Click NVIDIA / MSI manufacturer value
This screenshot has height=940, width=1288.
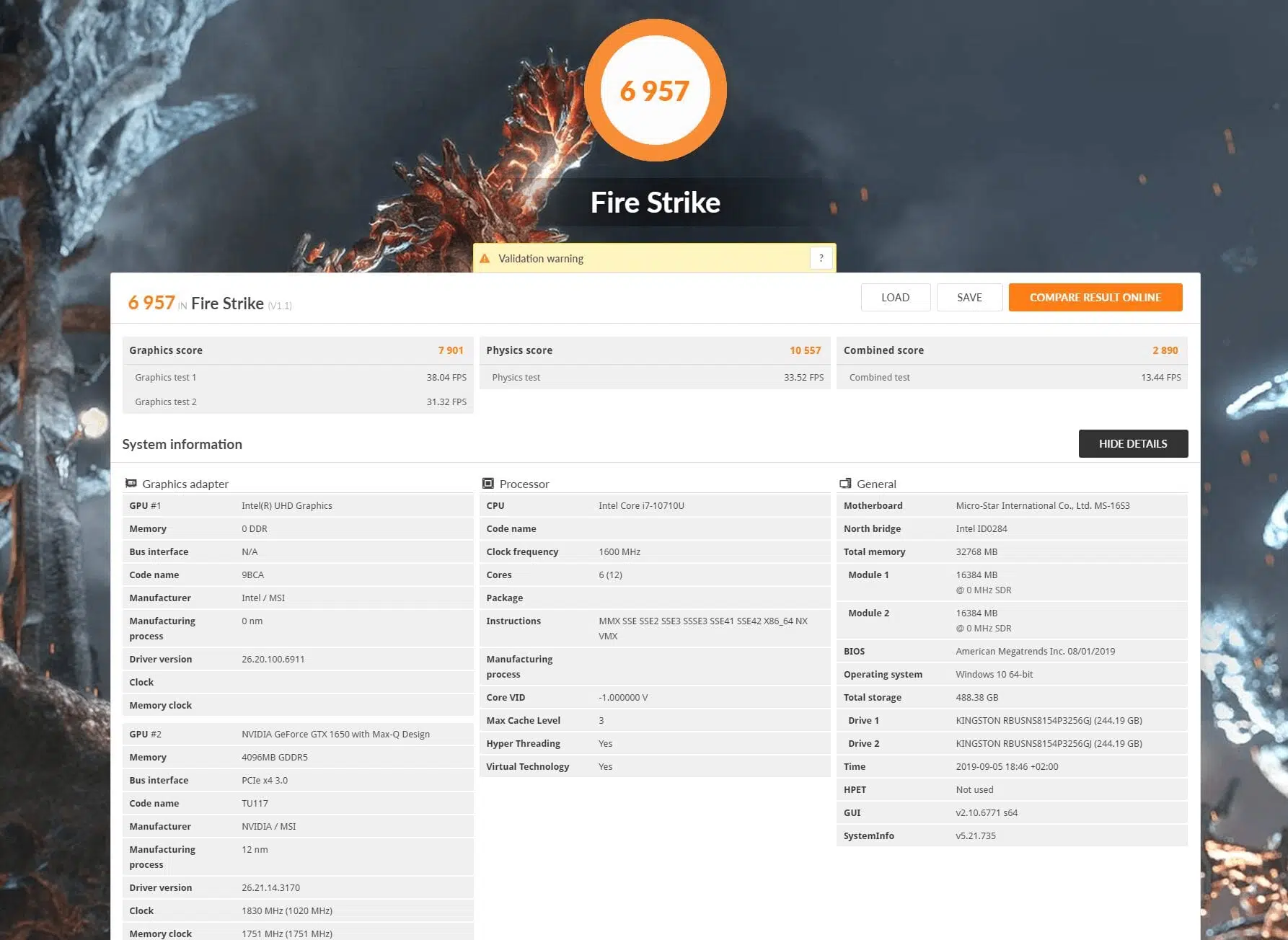tap(268, 826)
